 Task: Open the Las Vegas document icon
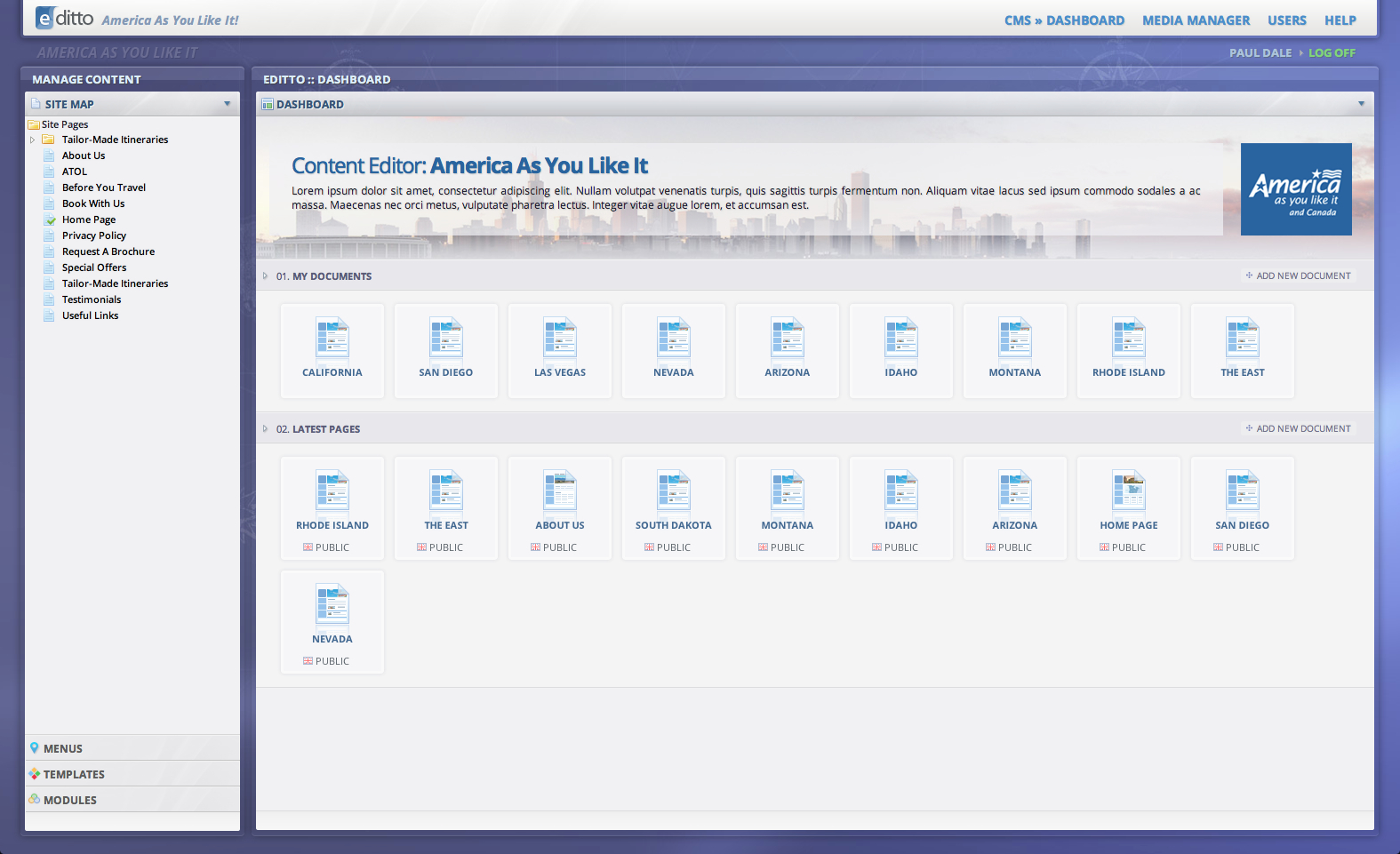tap(560, 338)
